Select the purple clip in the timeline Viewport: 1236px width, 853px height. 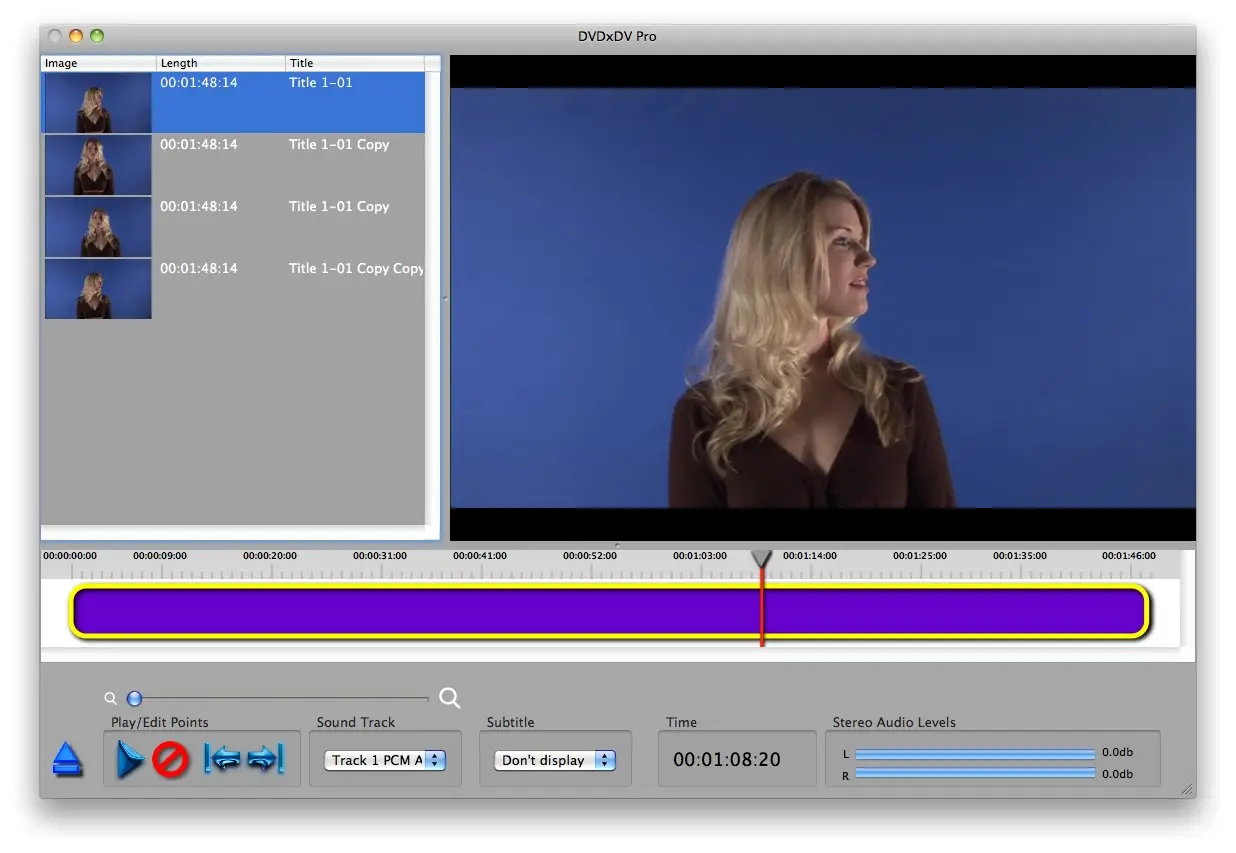pyautogui.click(x=609, y=612)
